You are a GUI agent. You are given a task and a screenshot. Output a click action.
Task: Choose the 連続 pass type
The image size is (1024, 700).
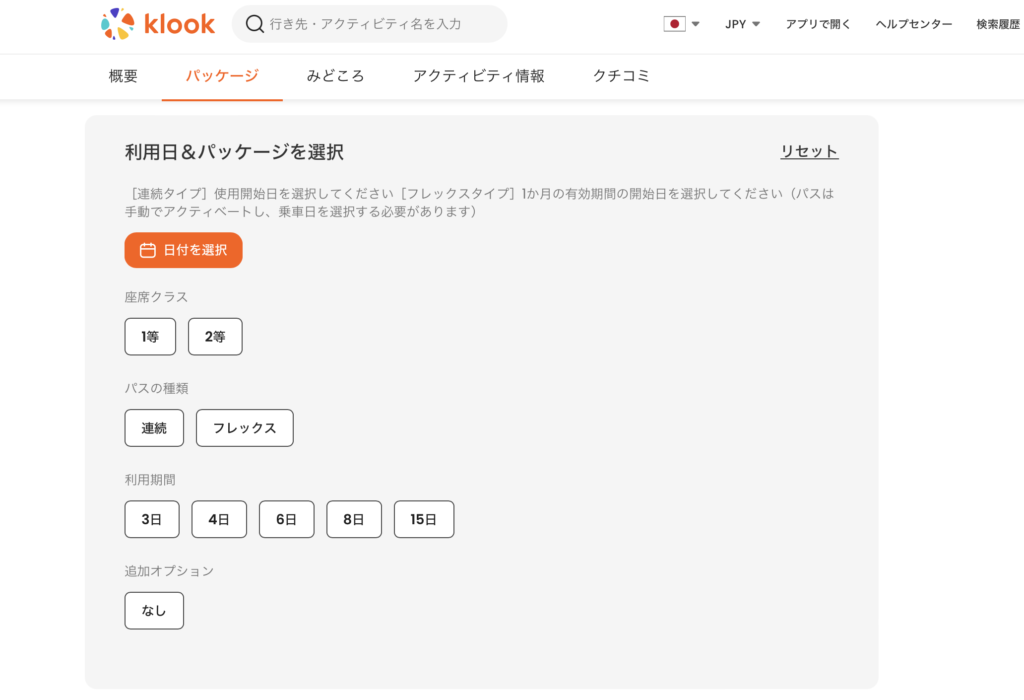154,428
